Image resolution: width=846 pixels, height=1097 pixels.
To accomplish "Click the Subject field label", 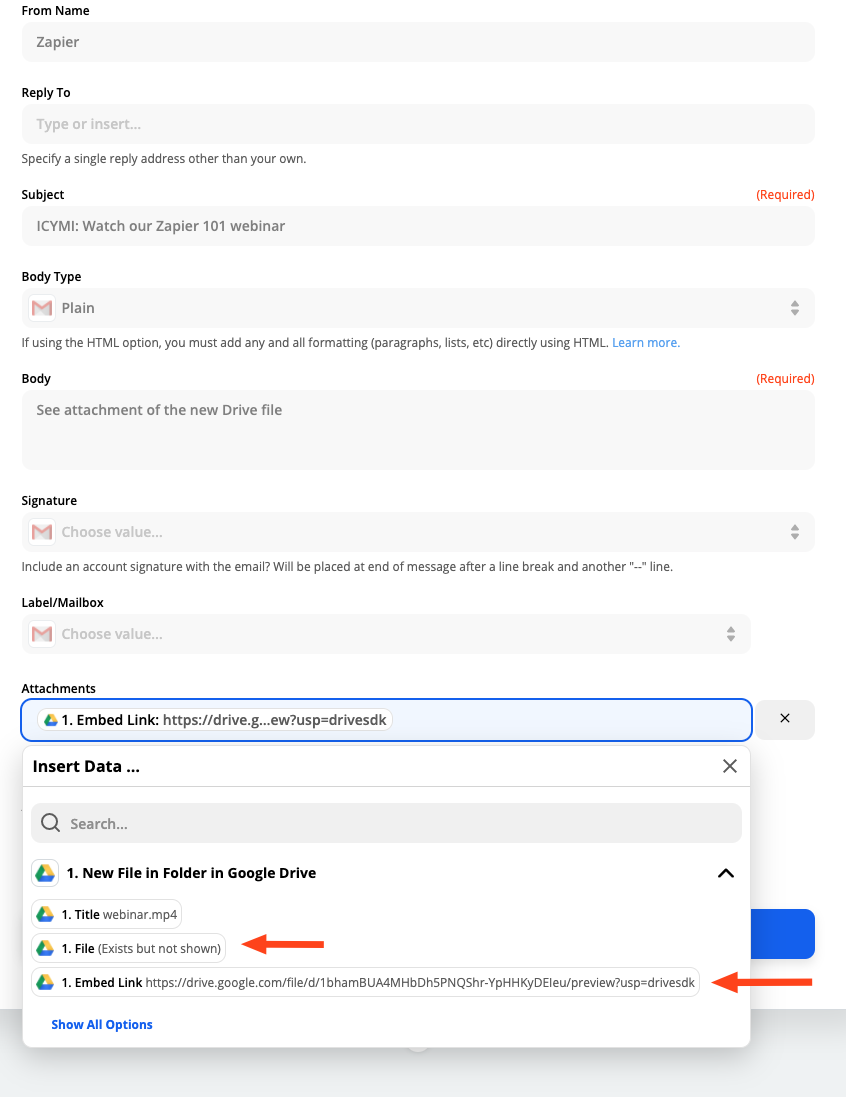I will click(x=43, y=194).
